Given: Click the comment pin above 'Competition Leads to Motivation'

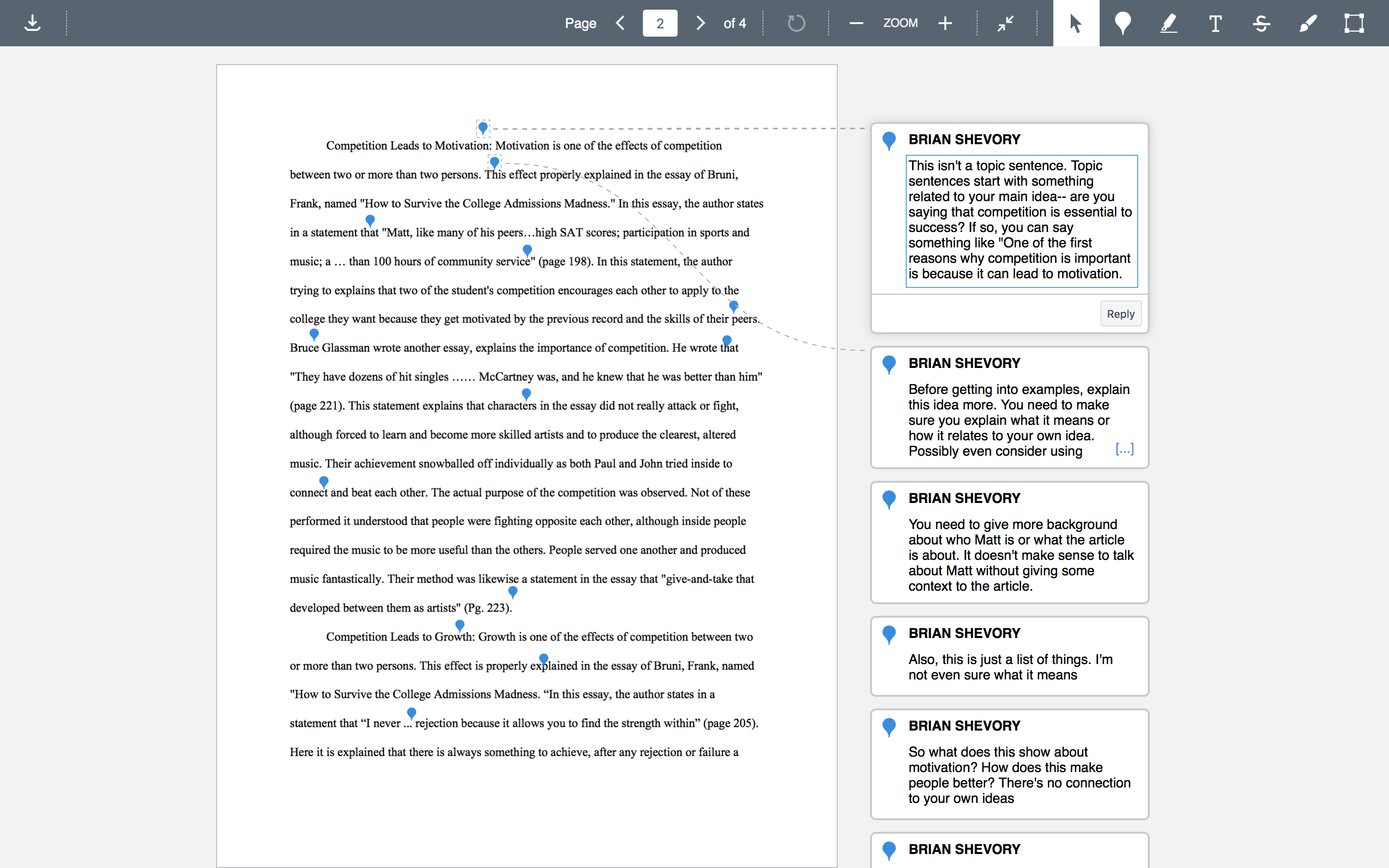Looking at the screenshot, I should click(x=483, y=127).
